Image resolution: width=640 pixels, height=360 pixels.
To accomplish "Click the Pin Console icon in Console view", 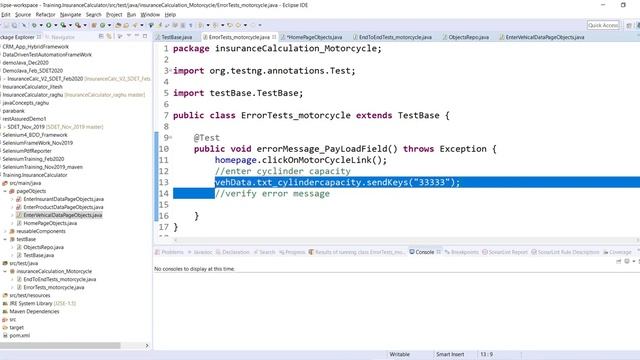I will point(619,261).
